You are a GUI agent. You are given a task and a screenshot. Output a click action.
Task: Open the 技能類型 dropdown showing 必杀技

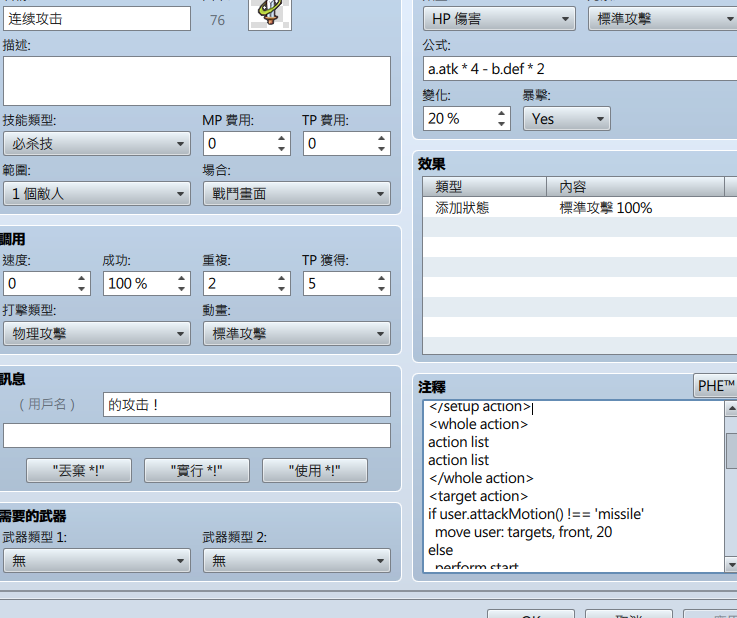coord(97,144)
